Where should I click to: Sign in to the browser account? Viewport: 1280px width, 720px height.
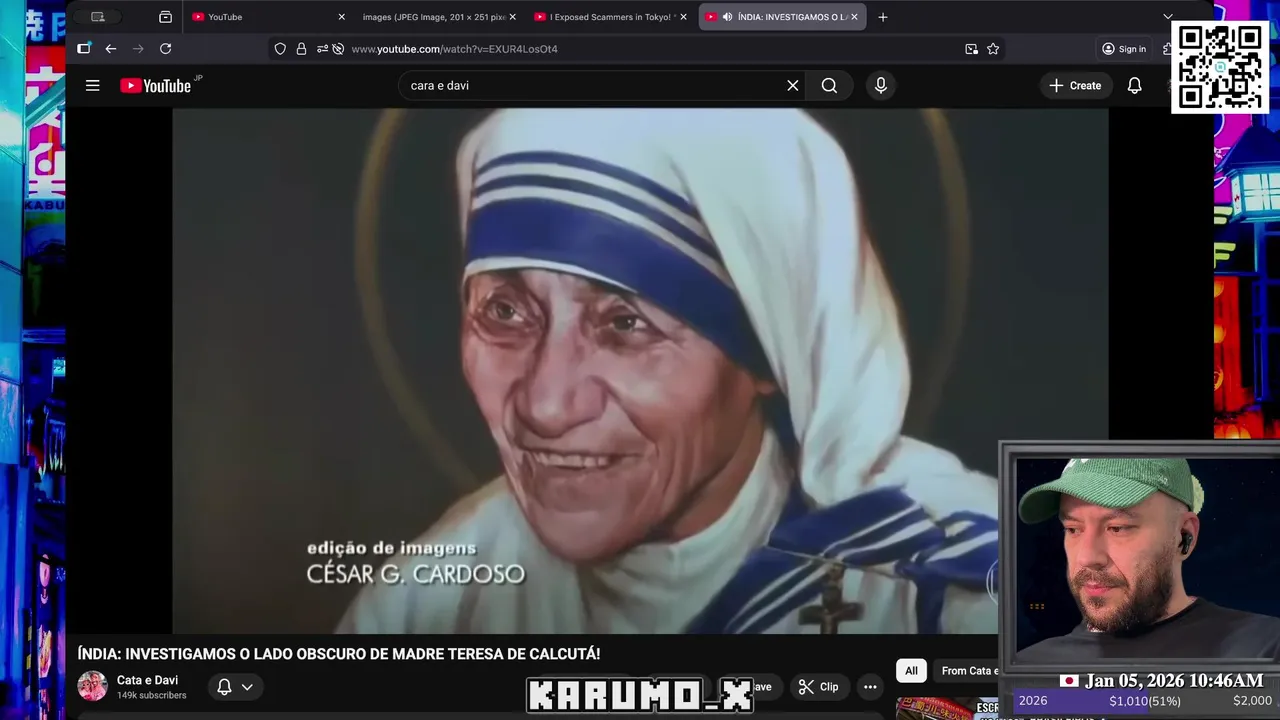(1124, 49)
